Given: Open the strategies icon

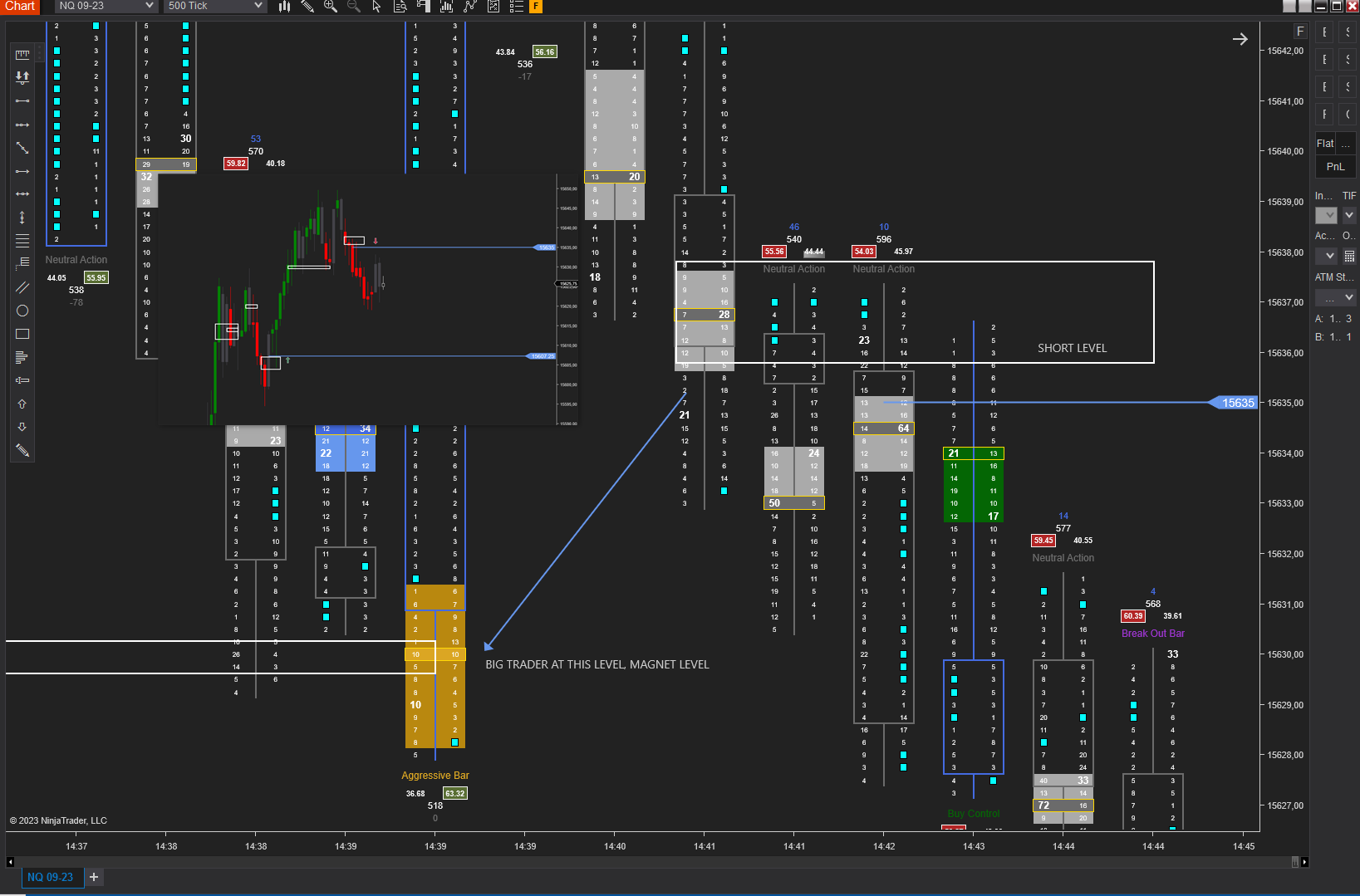Looking at the screenshot, I should [469, 6].
